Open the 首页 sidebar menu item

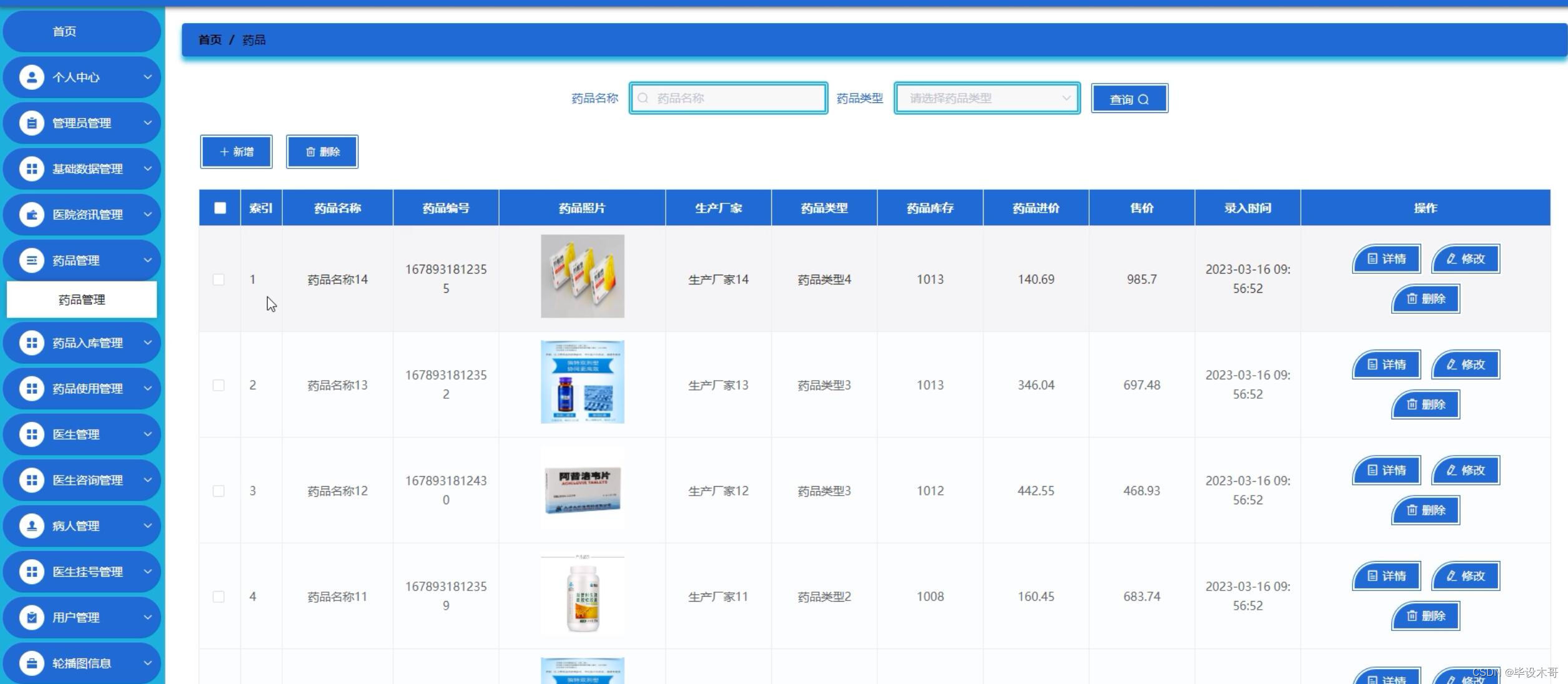tap(82, 31)
